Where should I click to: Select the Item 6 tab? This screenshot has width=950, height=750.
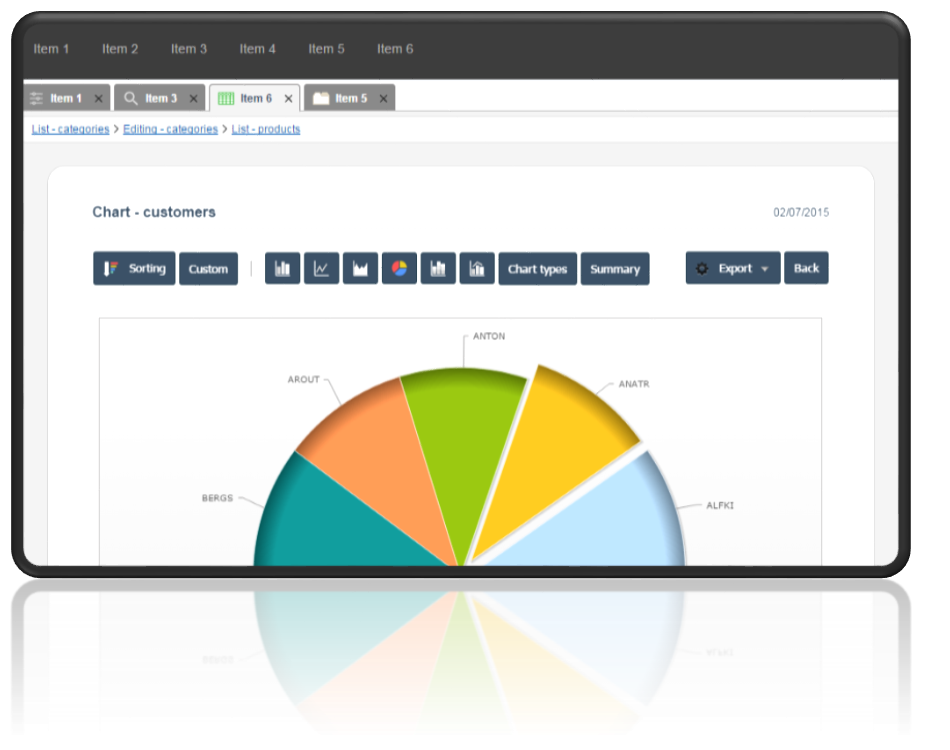(x=255, y=98)
